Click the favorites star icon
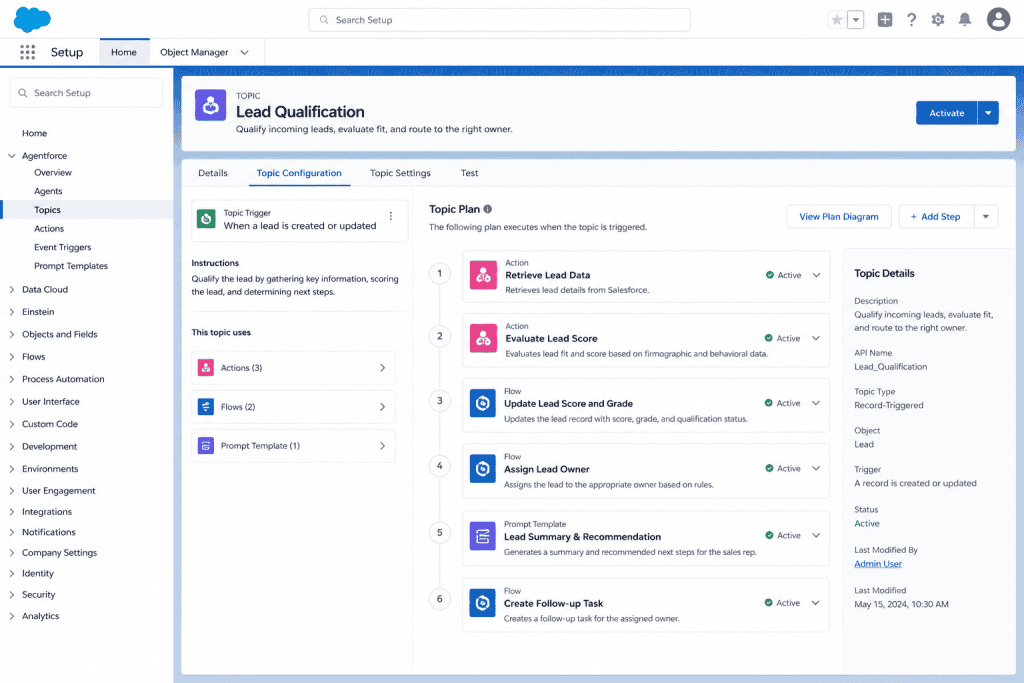 pos(837,20)
